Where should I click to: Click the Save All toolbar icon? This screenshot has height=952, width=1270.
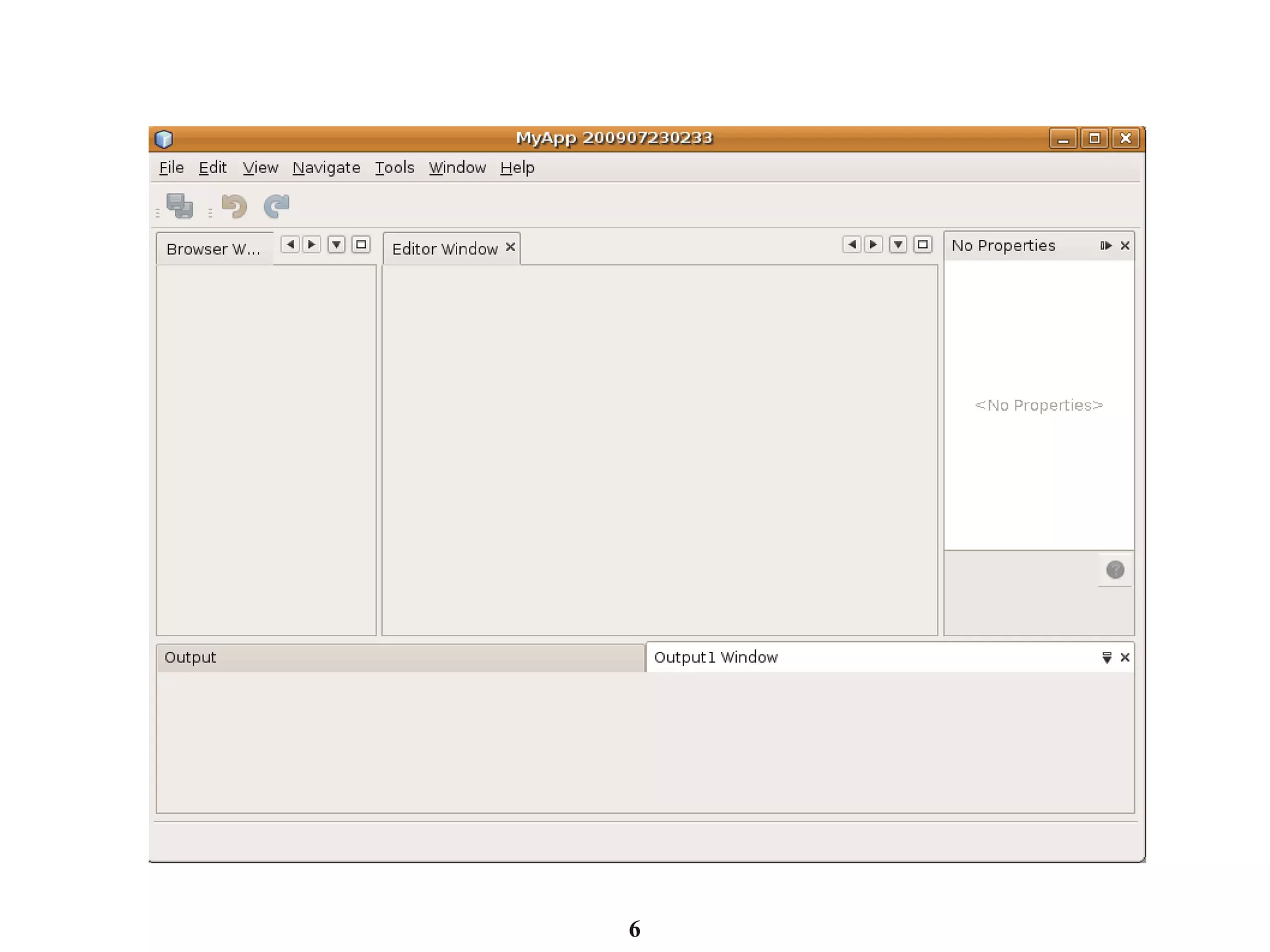pos(180,206)
